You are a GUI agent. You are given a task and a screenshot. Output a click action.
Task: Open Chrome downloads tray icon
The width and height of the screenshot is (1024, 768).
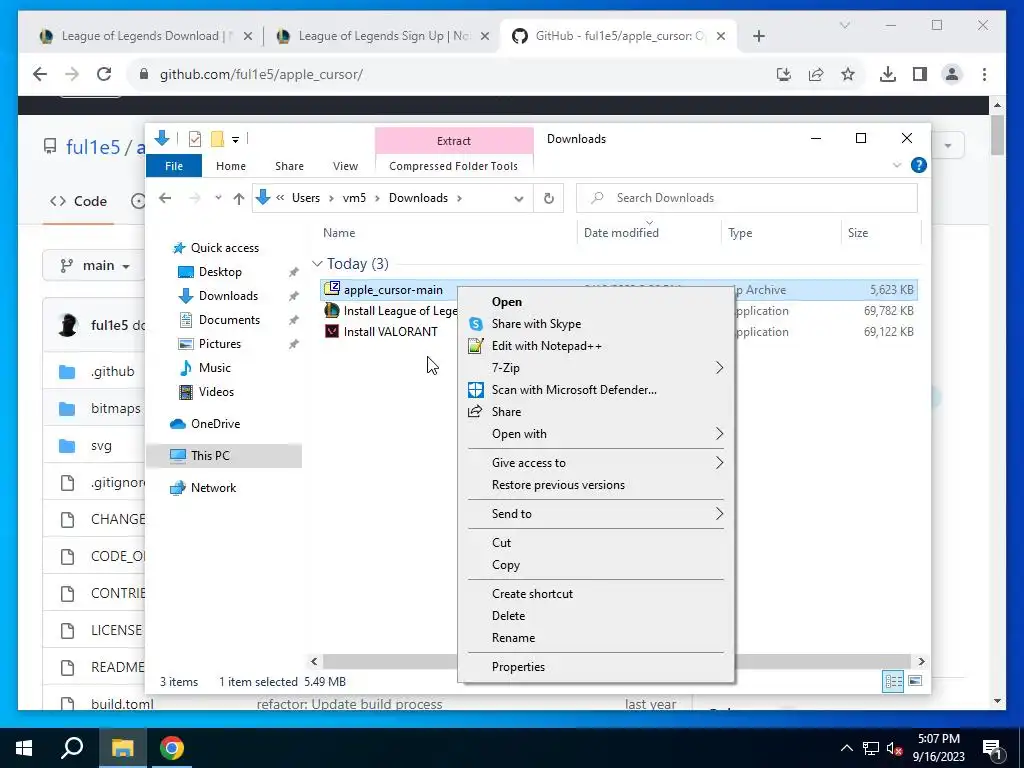click(x=888, y=74)
